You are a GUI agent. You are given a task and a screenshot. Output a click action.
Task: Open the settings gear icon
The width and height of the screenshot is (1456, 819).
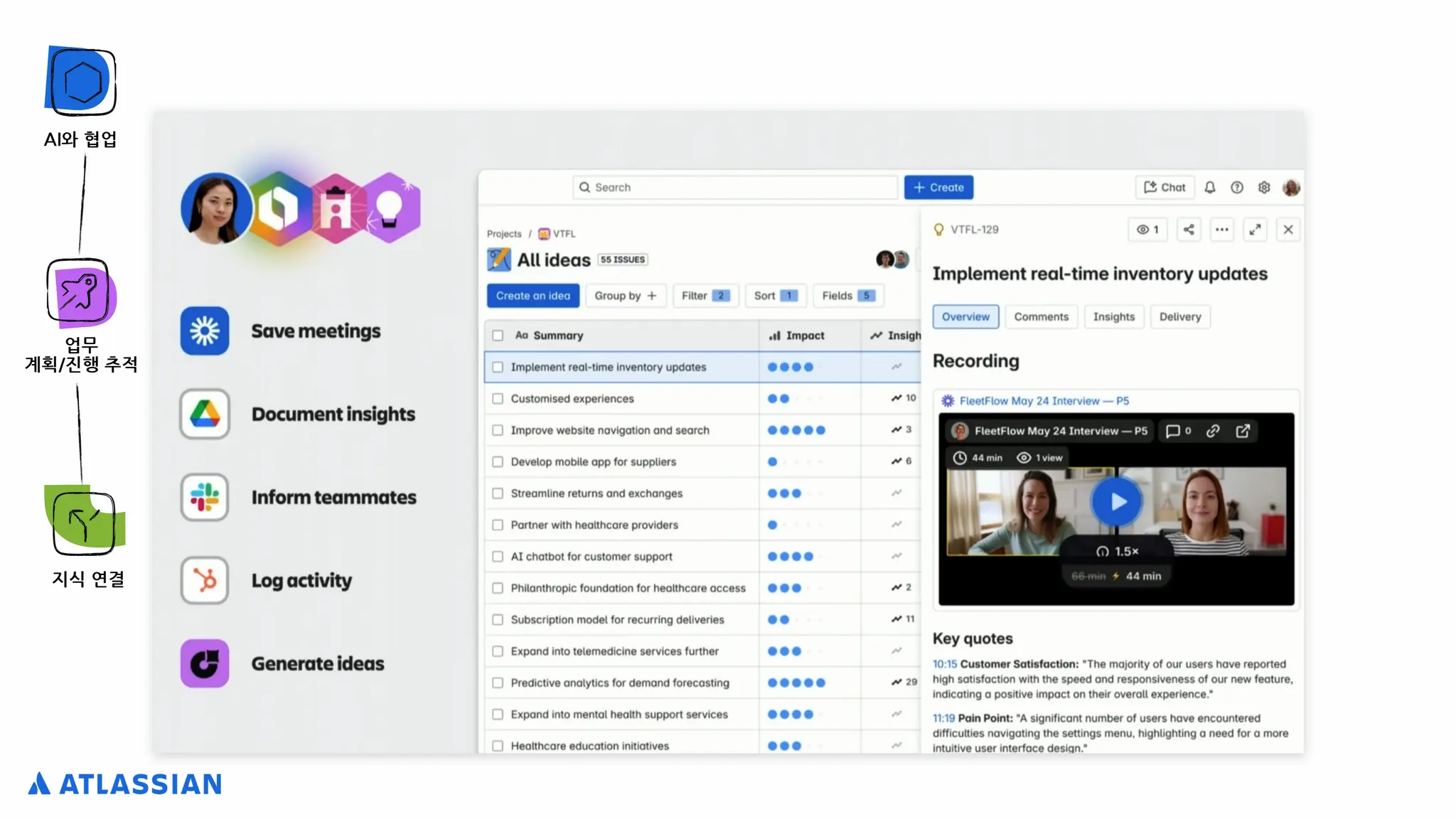click(1264, 188)
